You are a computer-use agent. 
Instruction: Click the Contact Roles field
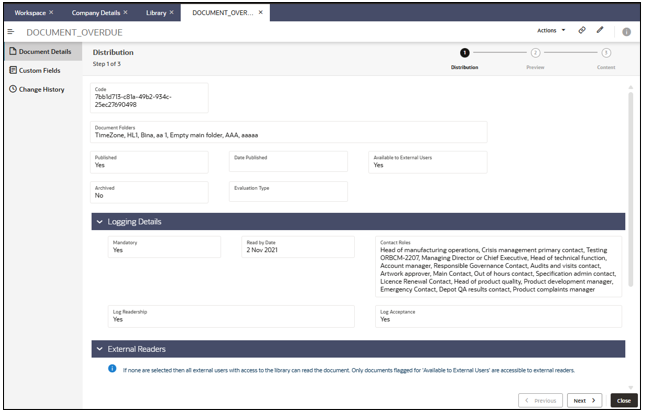(x=498, y=267)
